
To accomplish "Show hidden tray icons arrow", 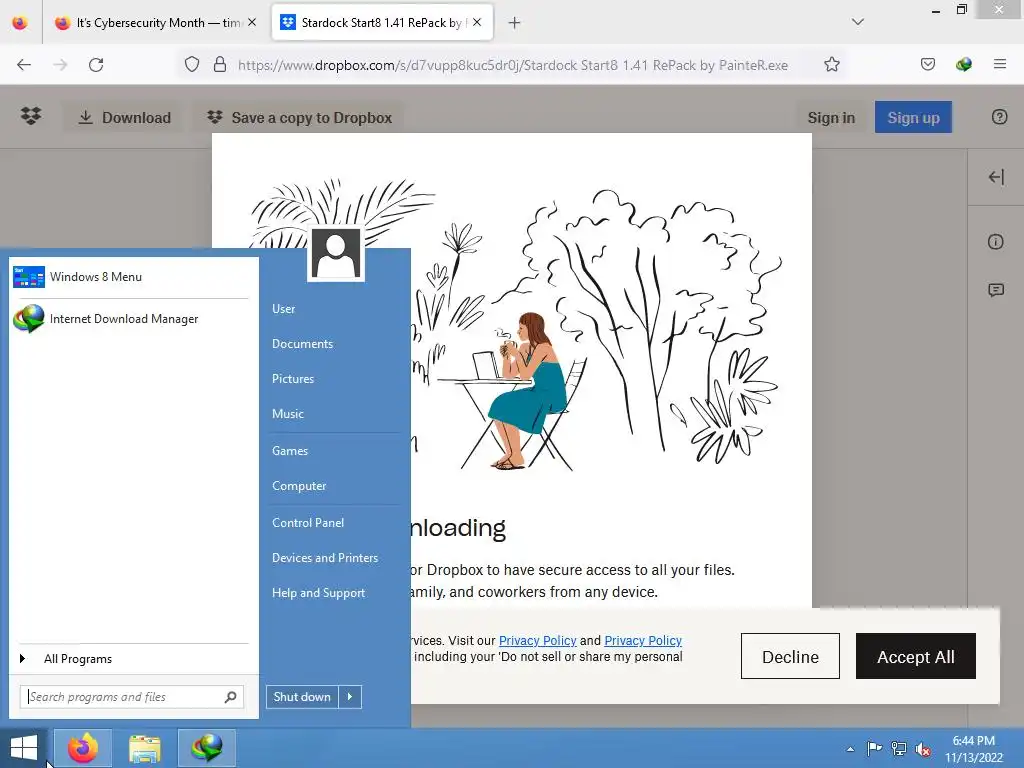I will point(850,749).
